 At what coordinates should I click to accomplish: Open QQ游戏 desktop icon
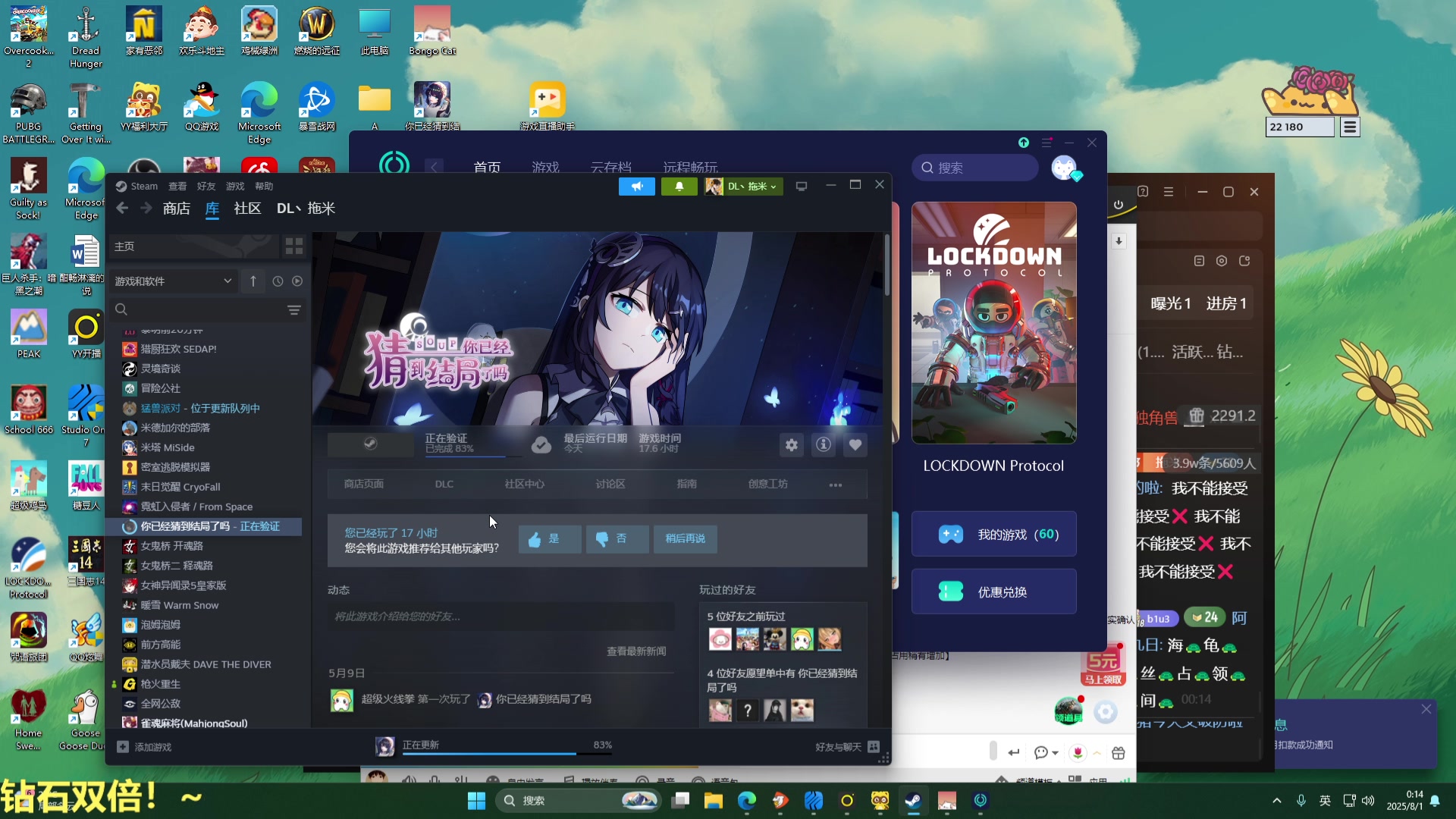[x=202, y=106]
